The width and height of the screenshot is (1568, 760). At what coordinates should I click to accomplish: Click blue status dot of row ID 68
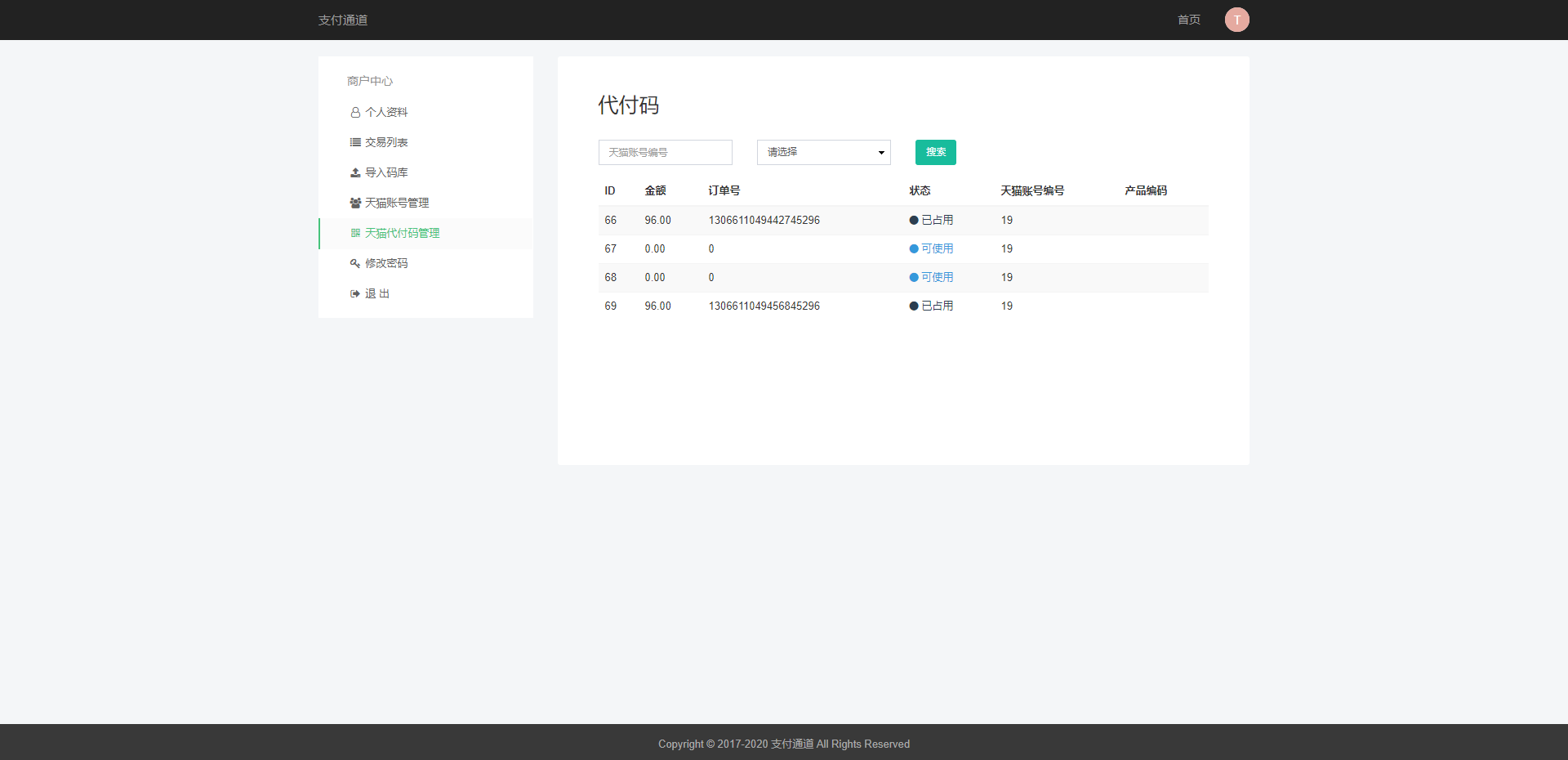914,278
